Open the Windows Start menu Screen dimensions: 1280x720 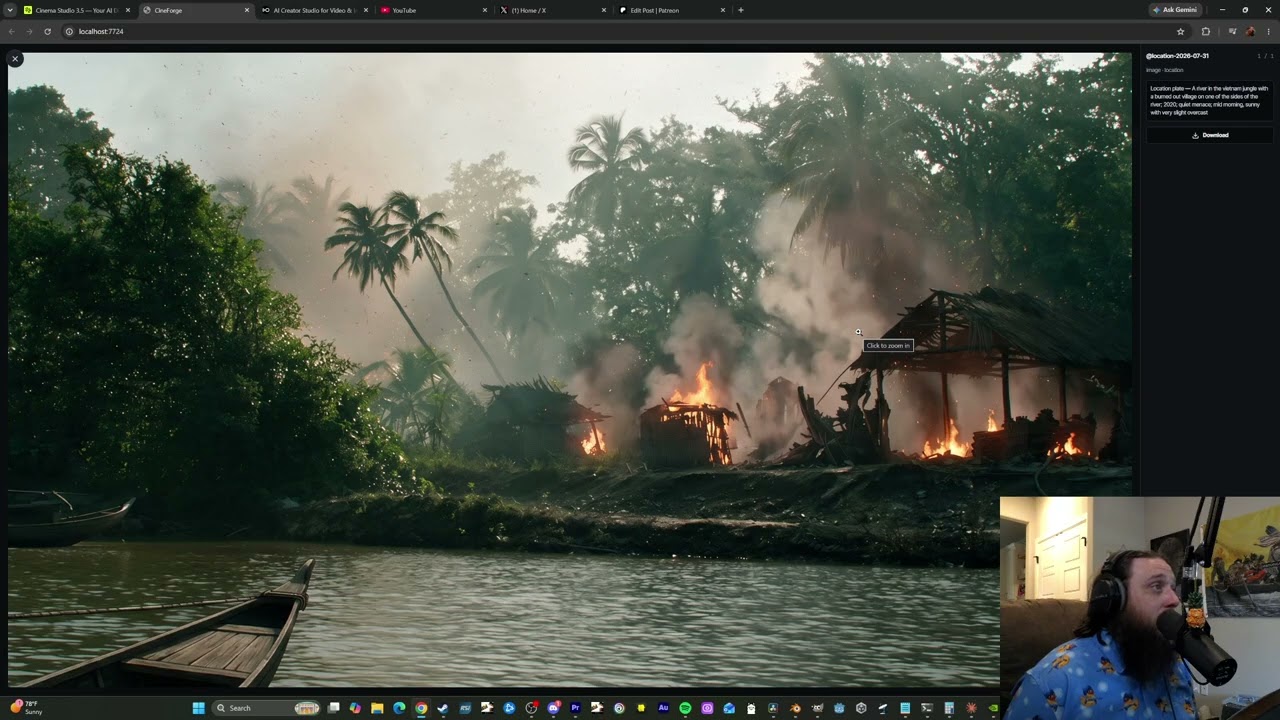[x=198, y=708]
